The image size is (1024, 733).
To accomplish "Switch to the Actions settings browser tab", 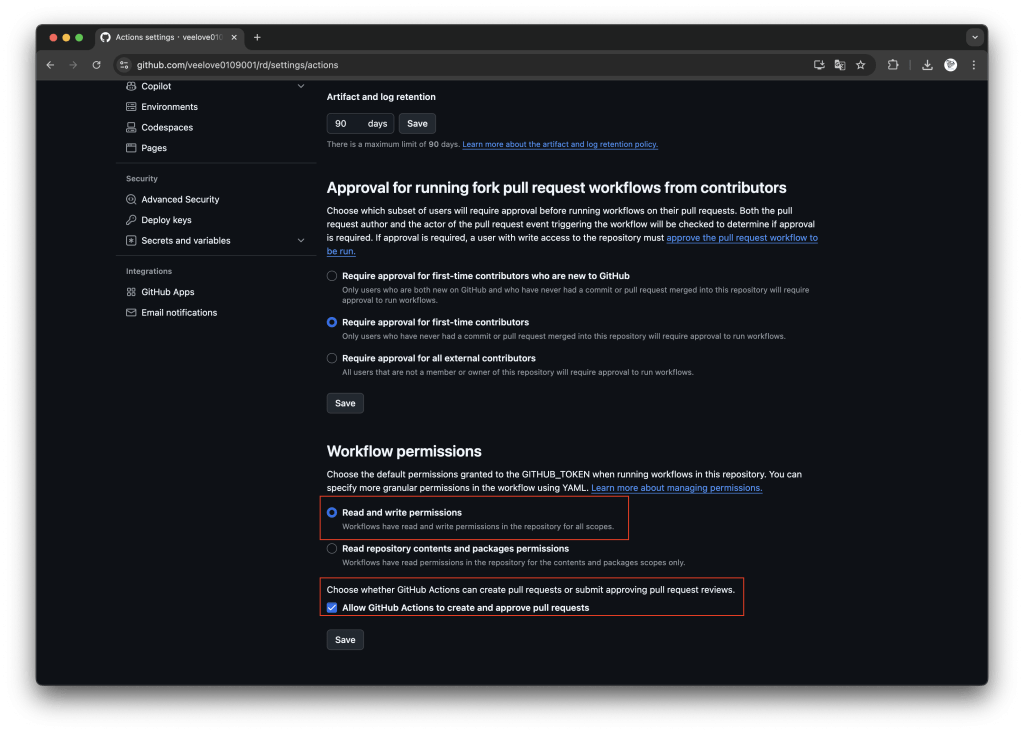I will pos(165,37).
